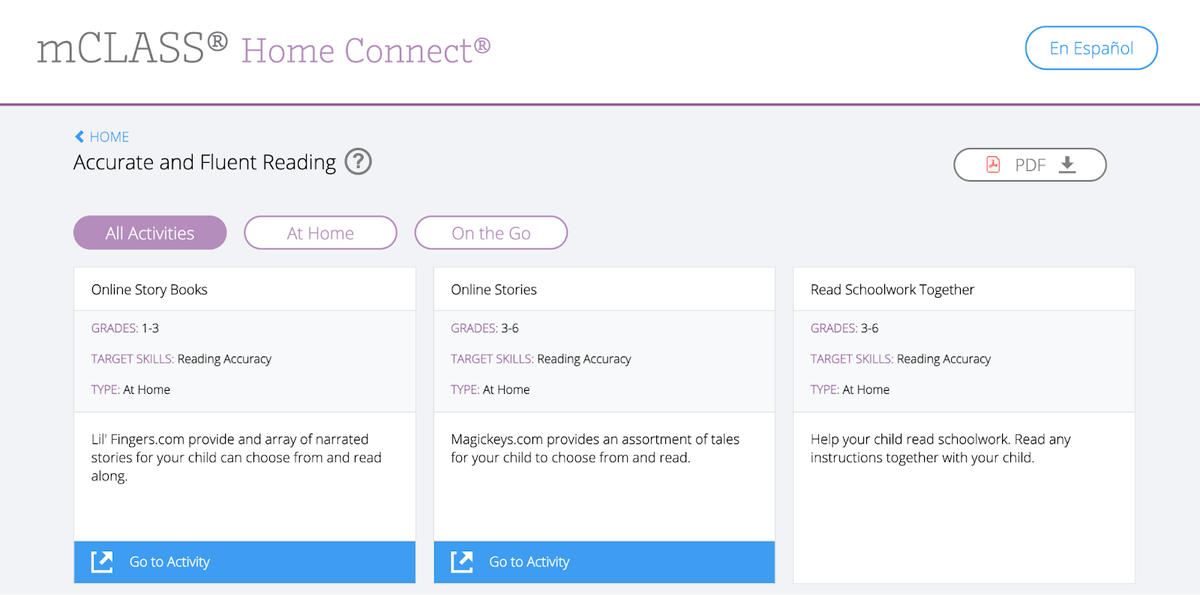Click the red PDF file icon
The image size is (1200, 595).
(993, 165)
